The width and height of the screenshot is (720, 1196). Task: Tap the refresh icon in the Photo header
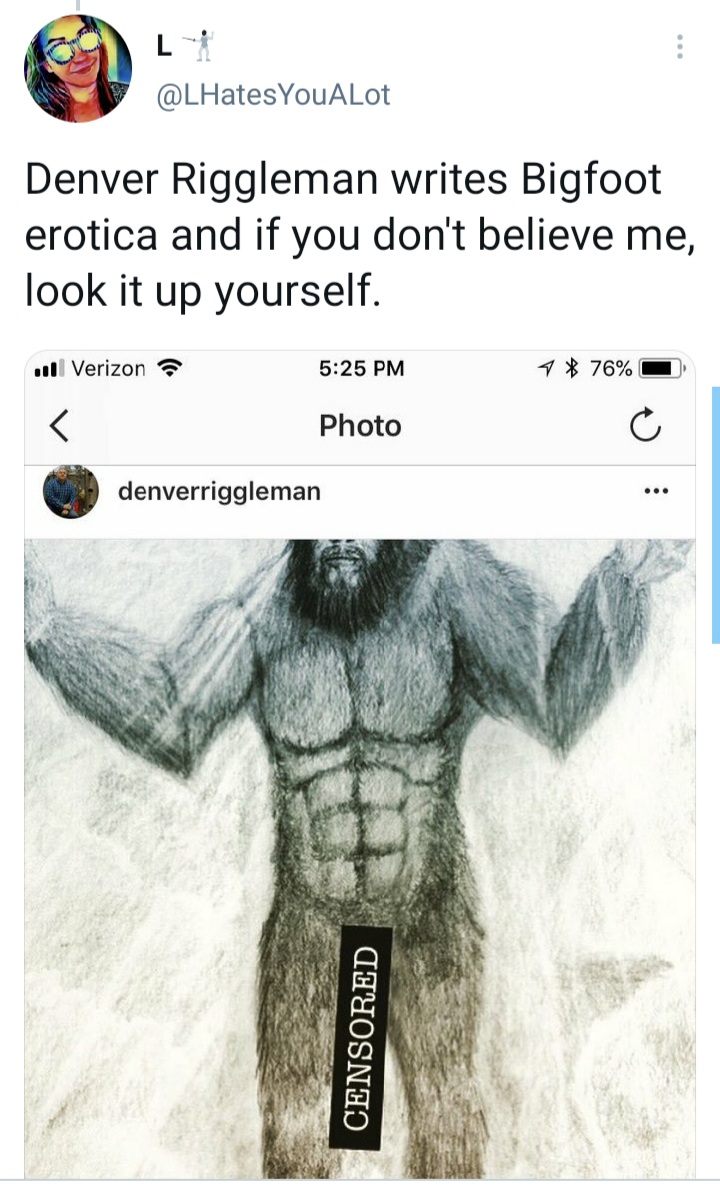pos(645,425)
